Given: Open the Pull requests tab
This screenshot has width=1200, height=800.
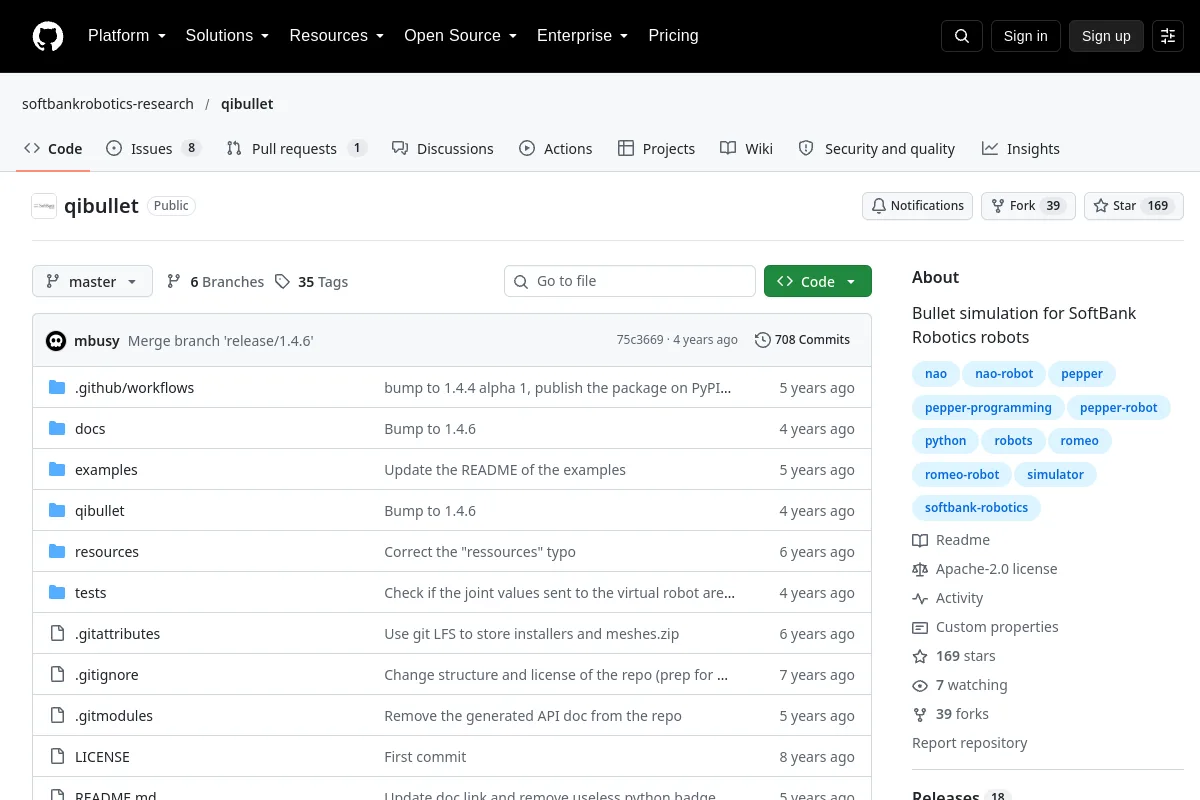Looking at the screenshot, I should click(297, 148).
